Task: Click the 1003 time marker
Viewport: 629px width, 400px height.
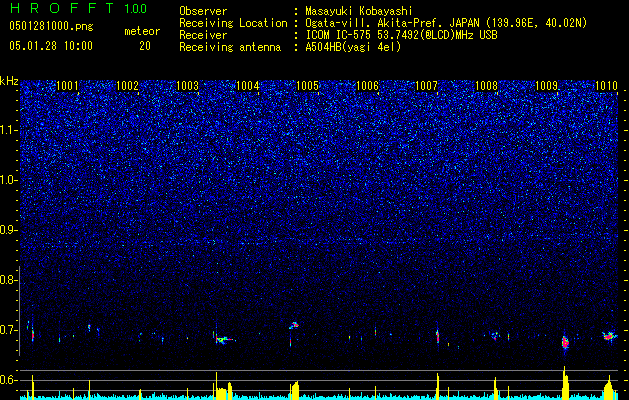Action: (187, 86)
